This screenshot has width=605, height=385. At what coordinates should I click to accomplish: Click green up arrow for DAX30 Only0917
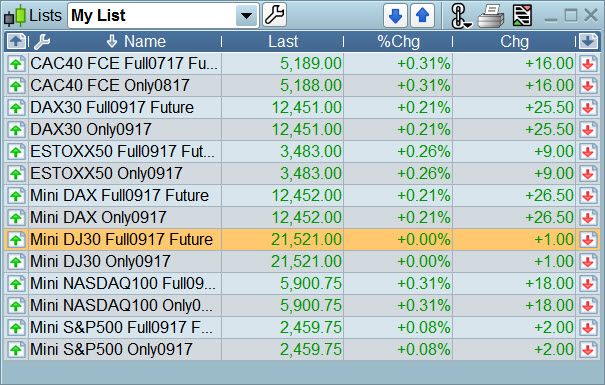point(16,130)
